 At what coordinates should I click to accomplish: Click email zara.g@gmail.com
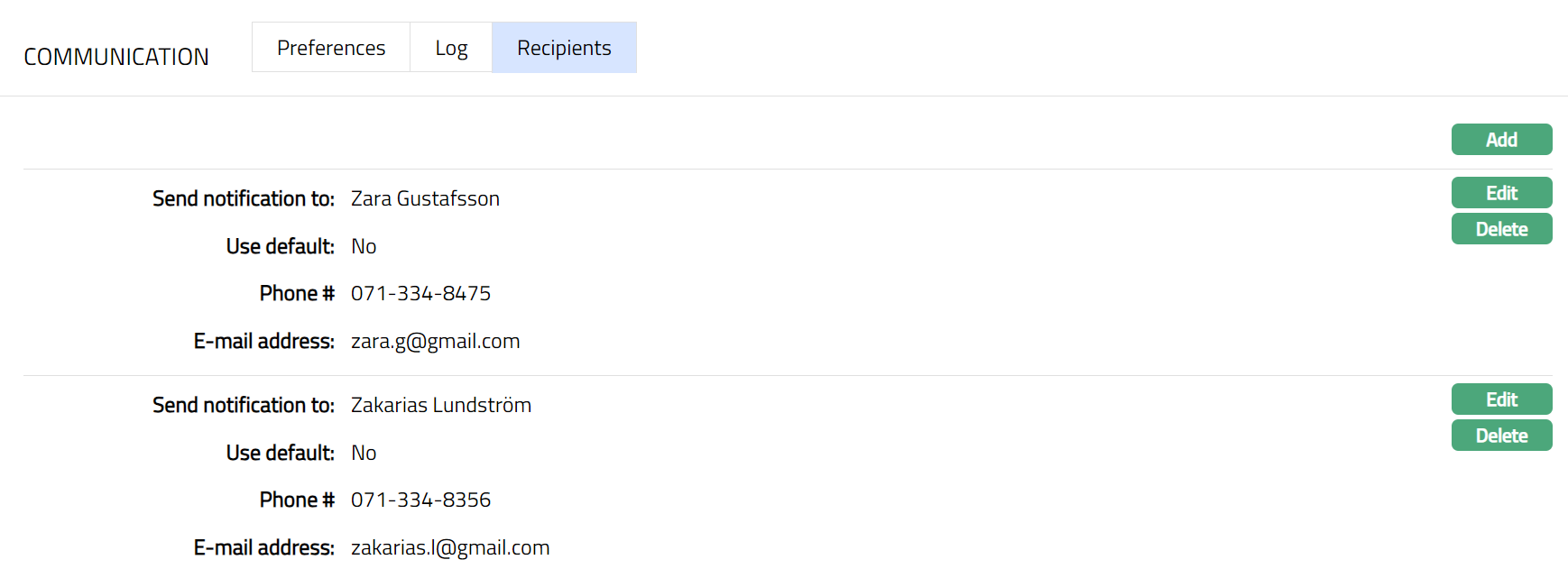pyautogui.click(x=435, y=341)
